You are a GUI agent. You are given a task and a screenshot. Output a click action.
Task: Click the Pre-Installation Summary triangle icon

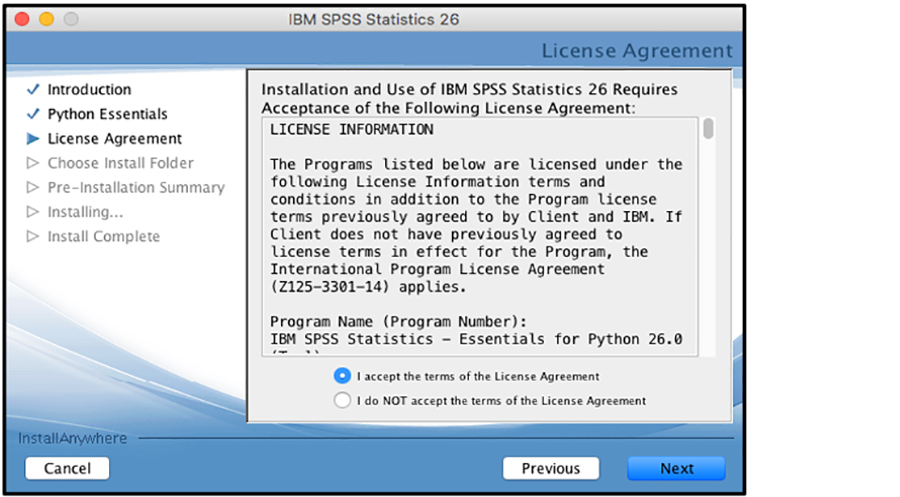[33, 187]
